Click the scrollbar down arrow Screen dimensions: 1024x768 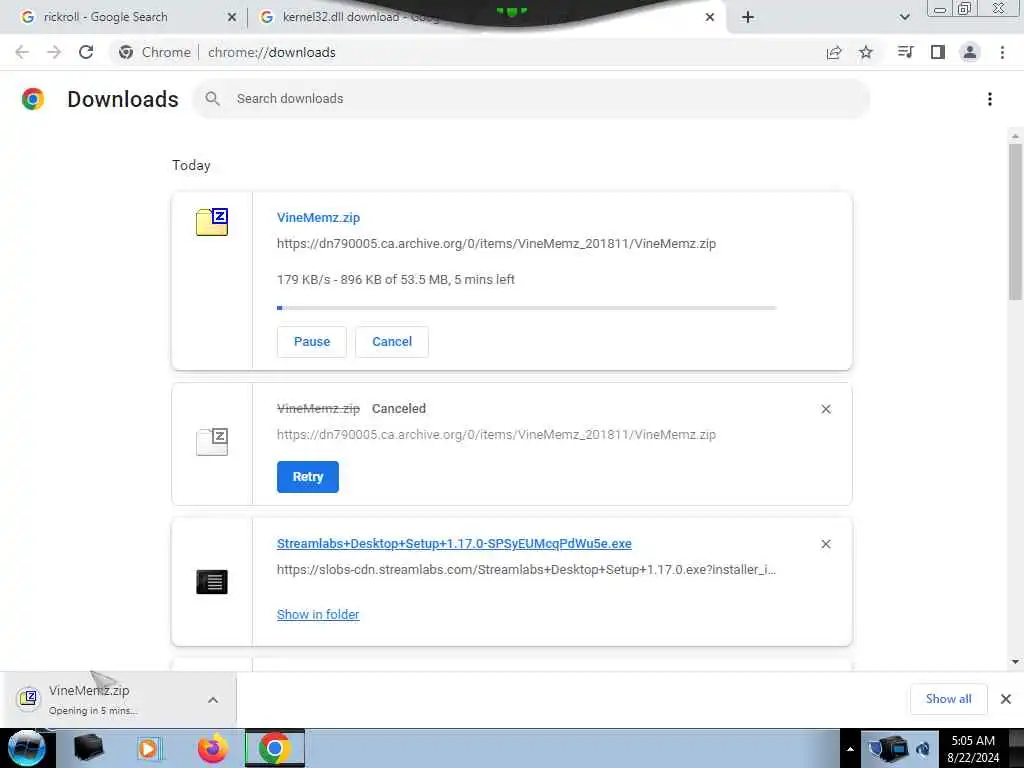(1015, 662)
